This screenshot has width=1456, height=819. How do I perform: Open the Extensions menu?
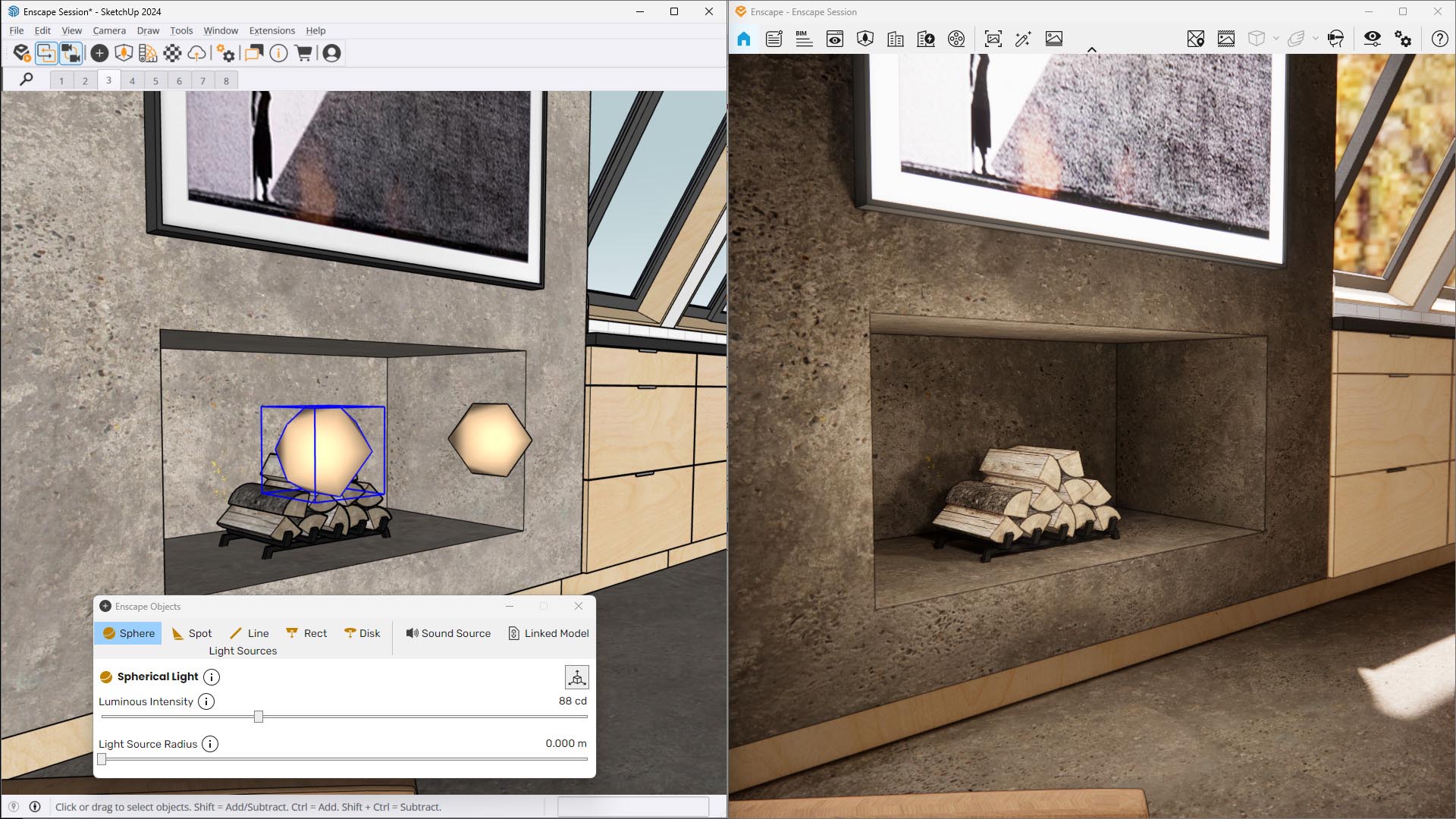(271, 30)
